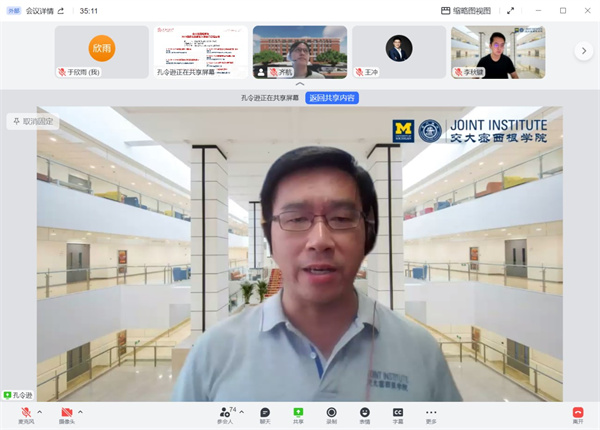Unmute the microphone in the bottom toolbar
Viewport: 600px width, 430px height.
pos(26,414)
